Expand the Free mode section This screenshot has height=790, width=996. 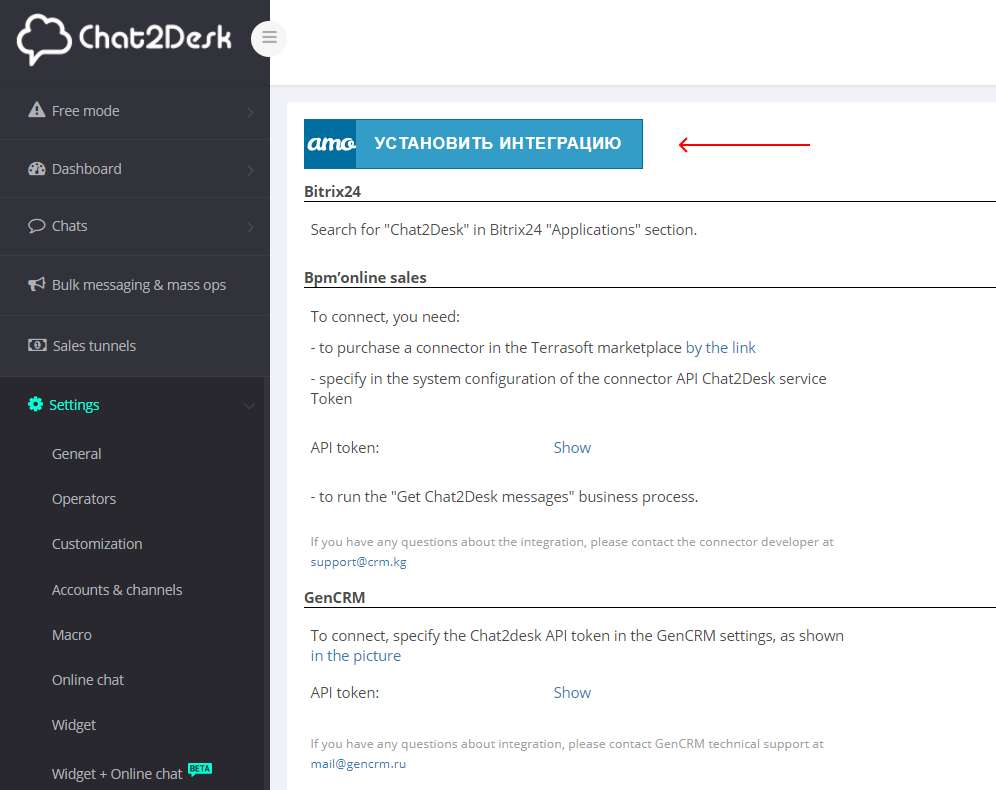251,110
